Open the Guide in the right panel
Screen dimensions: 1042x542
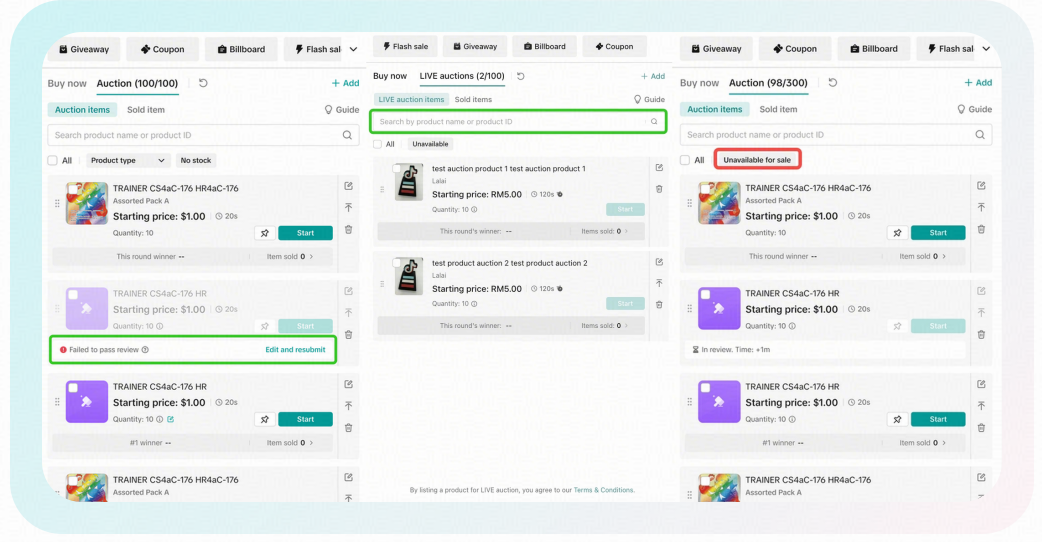[974, 109]
